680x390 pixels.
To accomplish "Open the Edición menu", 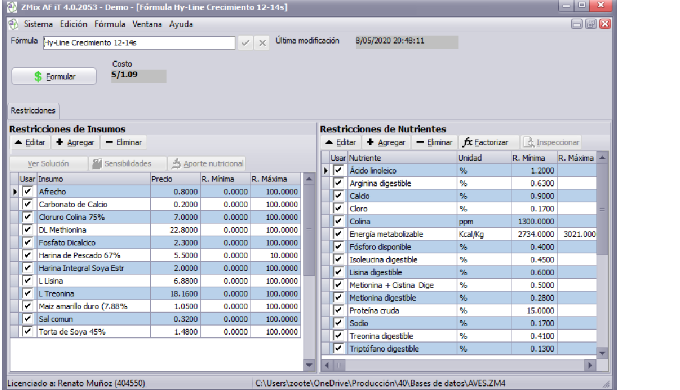I will click(73, 24).
